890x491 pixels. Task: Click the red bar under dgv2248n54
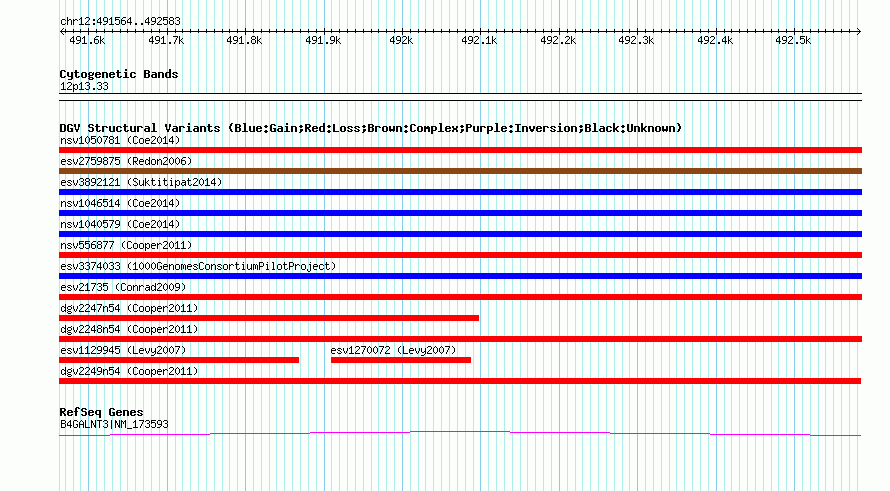pyautogui.click(x=460, y=339)
